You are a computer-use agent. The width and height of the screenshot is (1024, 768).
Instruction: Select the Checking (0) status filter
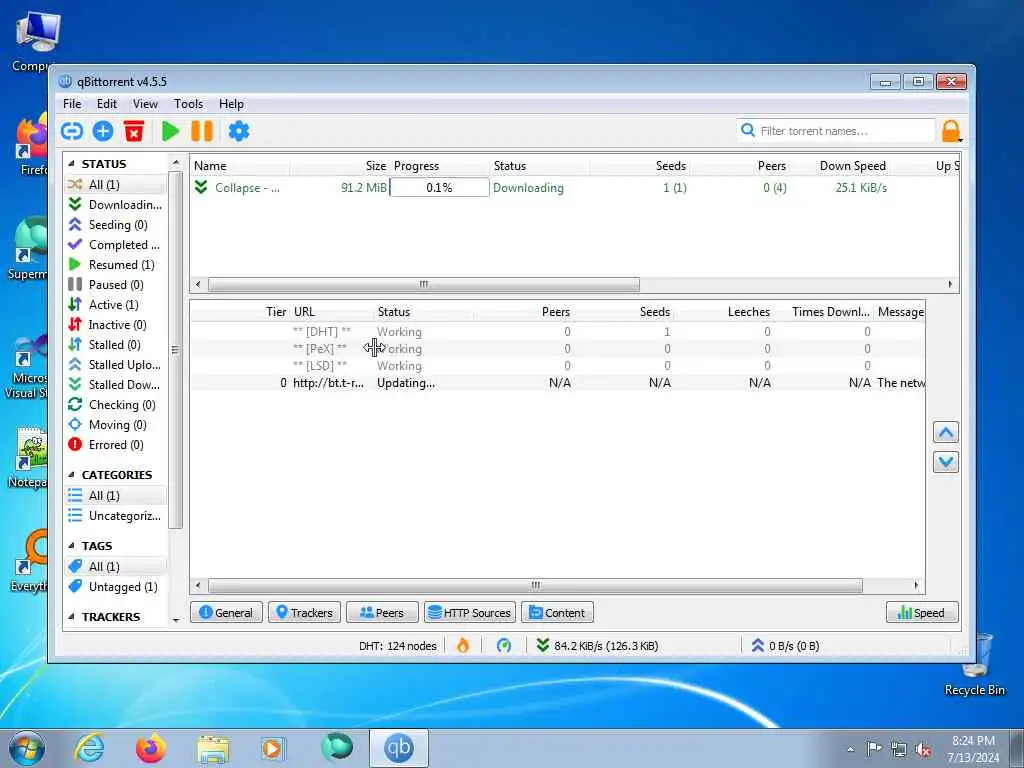pyautogui.click(x=115, y=405)
